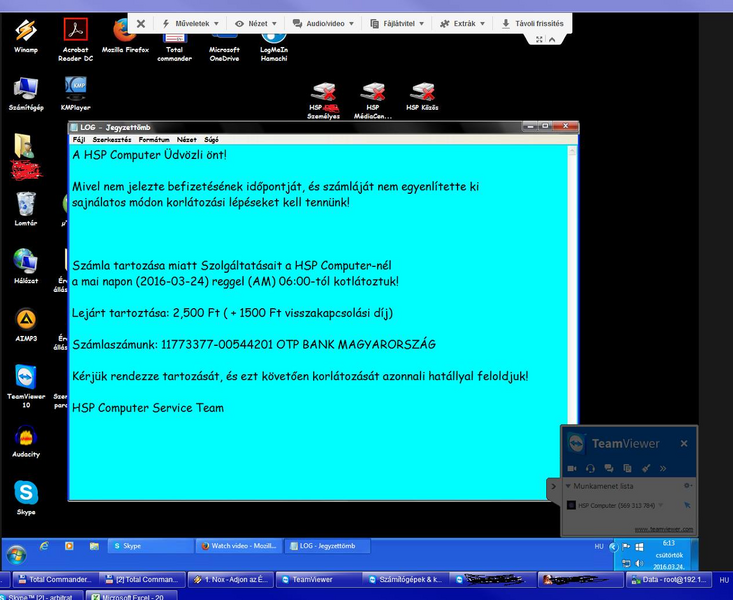The image size is (733, 600).
Task: Click the remote cursor icon beside HSP Computer
Action: tap(687, 505)
